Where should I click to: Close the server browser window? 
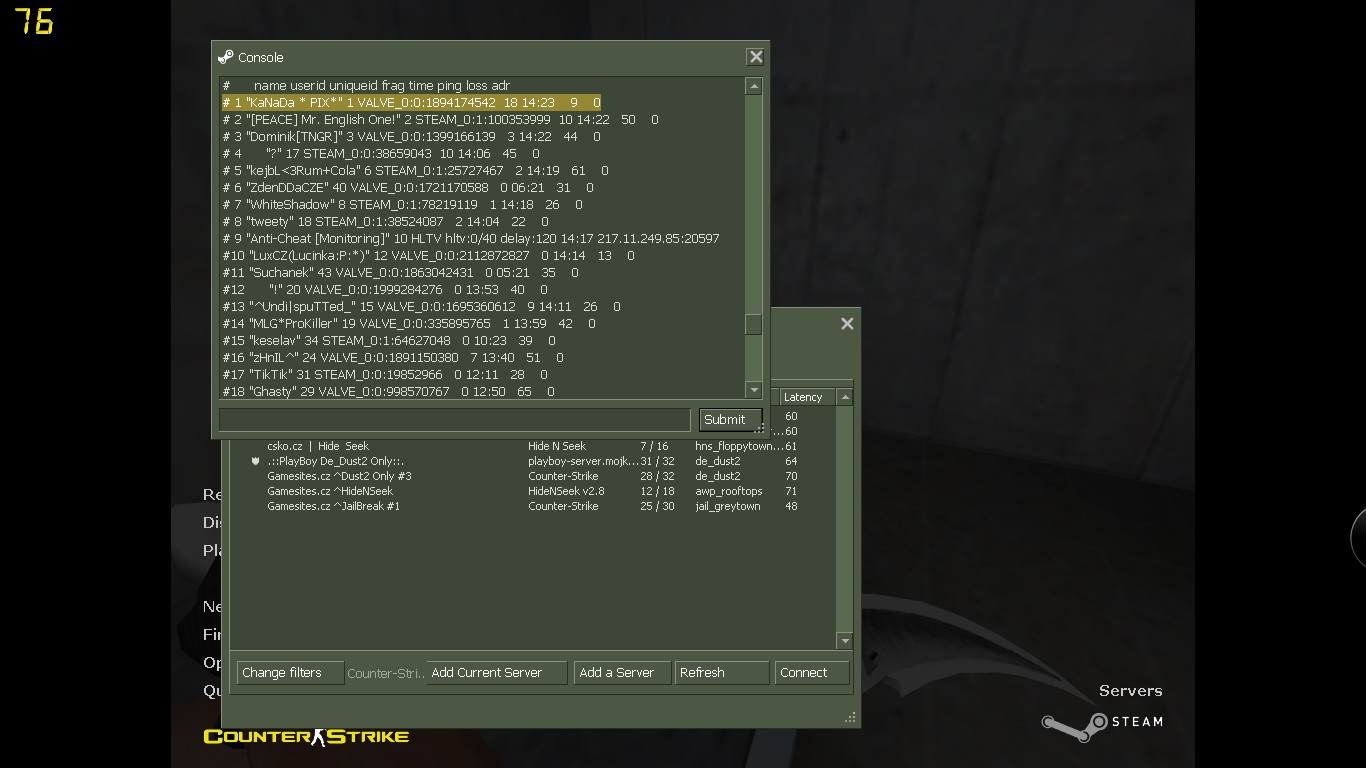tap(847, 323)
